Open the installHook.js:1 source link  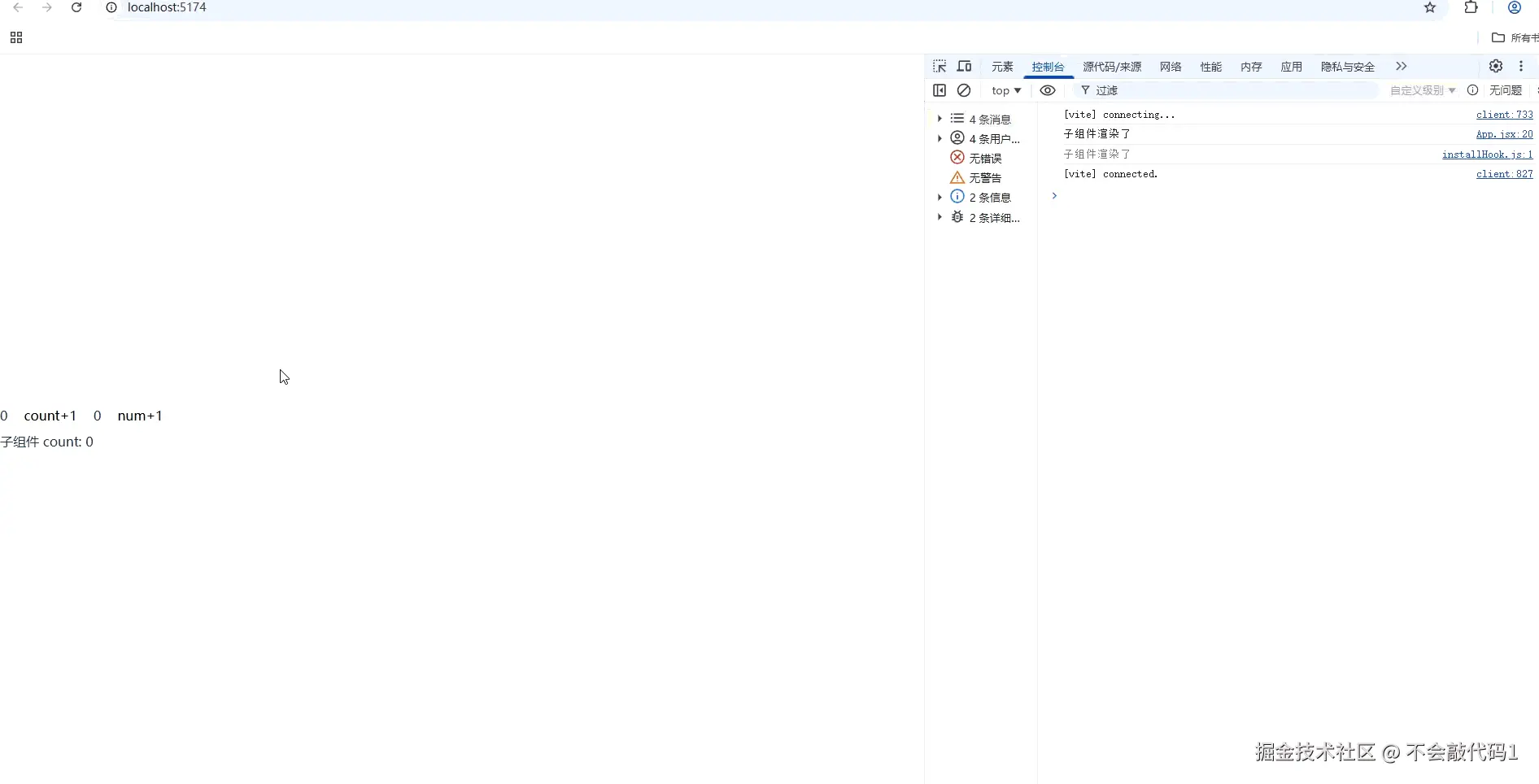click(x=1487, y=155)
